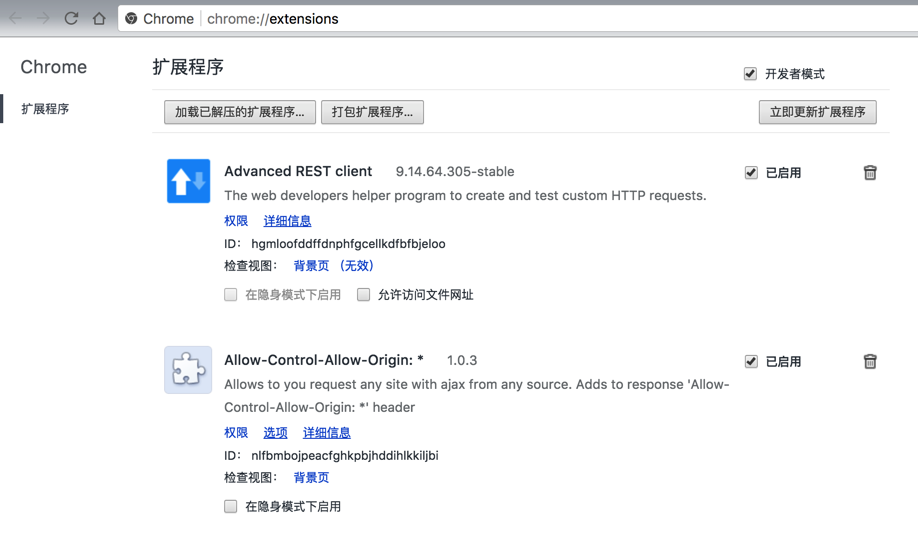
Task: Reload the extensions page
Action: [71, 18]
